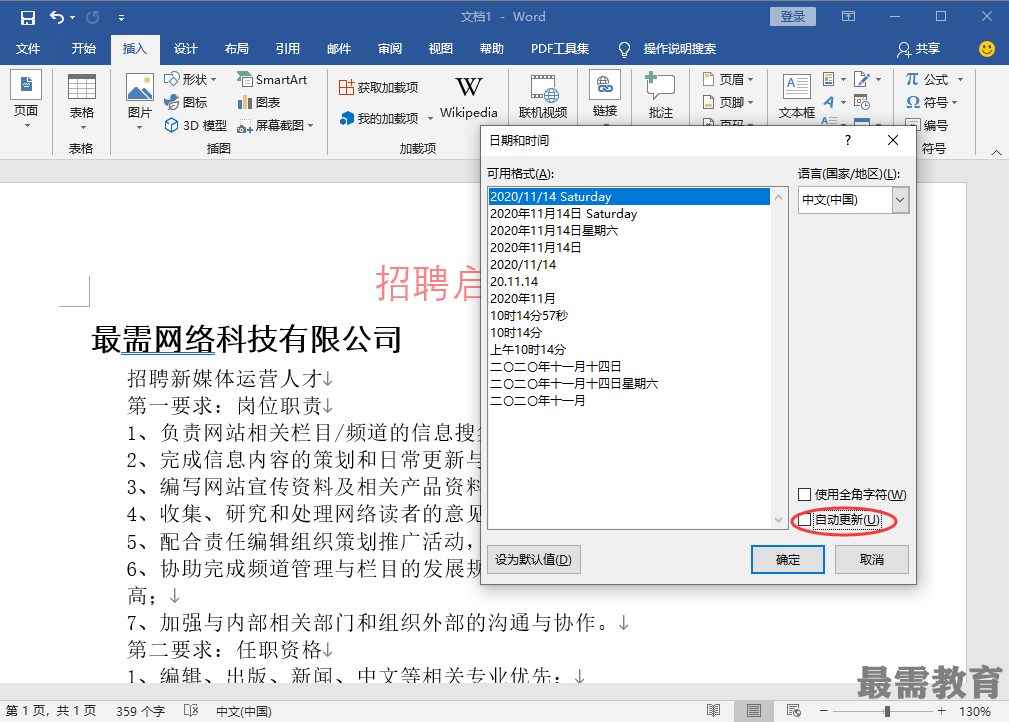Click the zoom in plus button

941,711
